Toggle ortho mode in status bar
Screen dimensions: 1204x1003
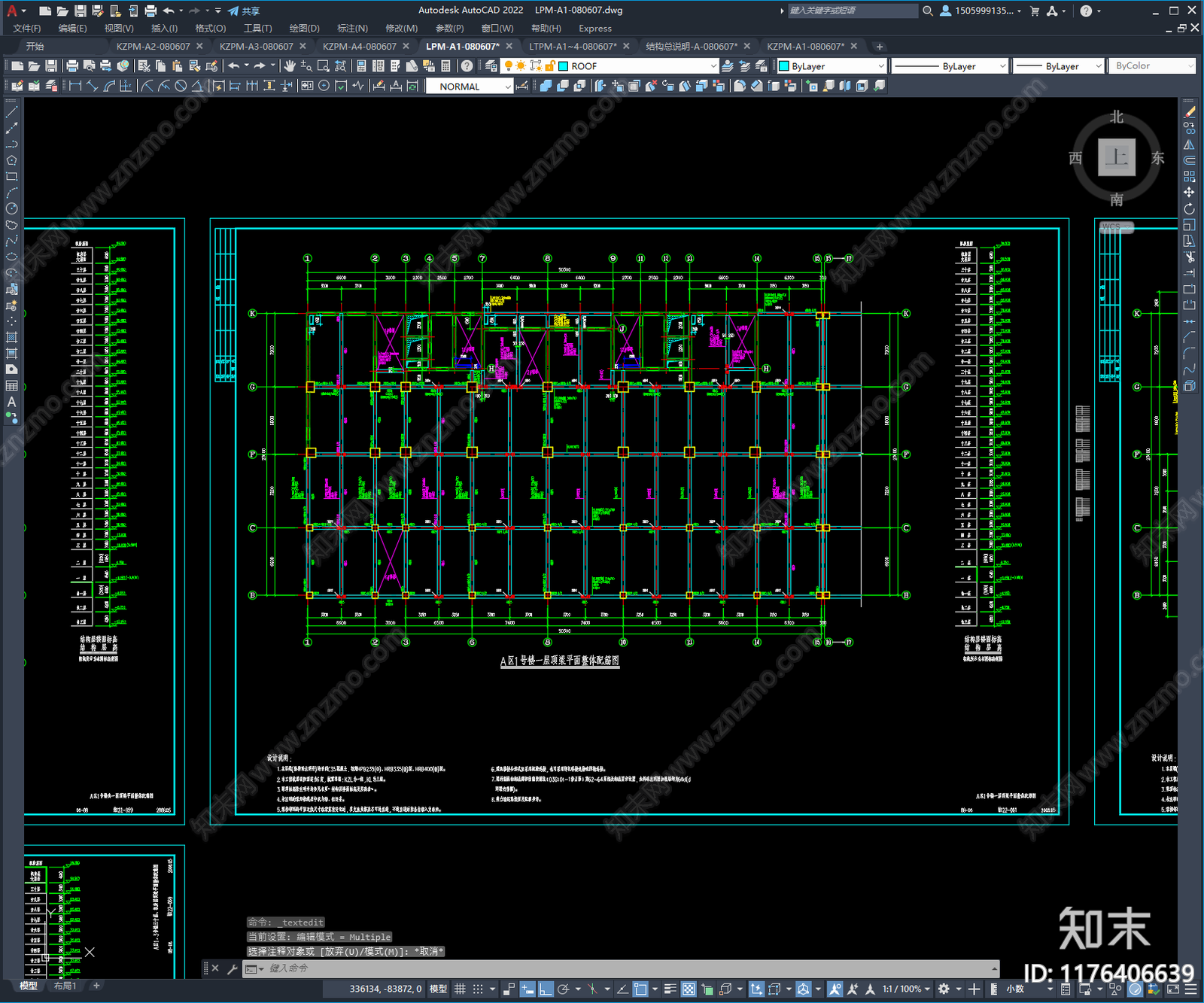(x=546, y=989)
